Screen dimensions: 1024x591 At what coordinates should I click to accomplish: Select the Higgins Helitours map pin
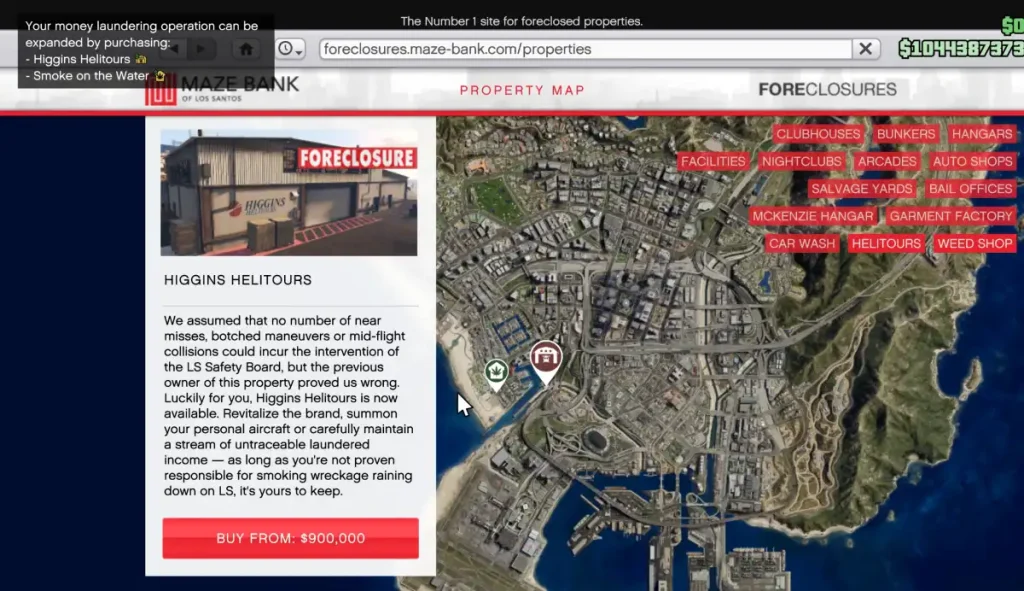click(x=545, y=361)
